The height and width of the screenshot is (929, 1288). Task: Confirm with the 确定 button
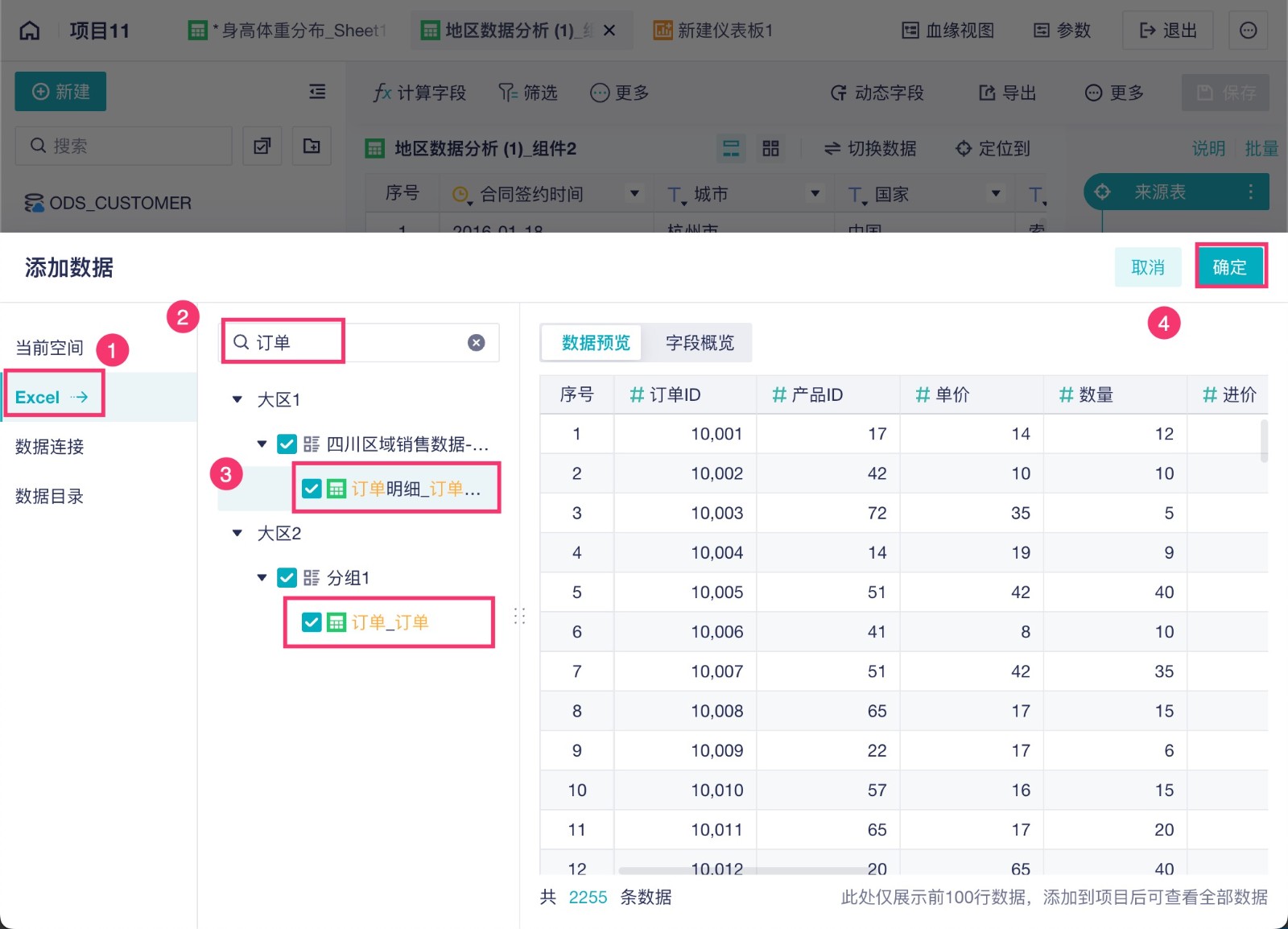[1229, 267]
